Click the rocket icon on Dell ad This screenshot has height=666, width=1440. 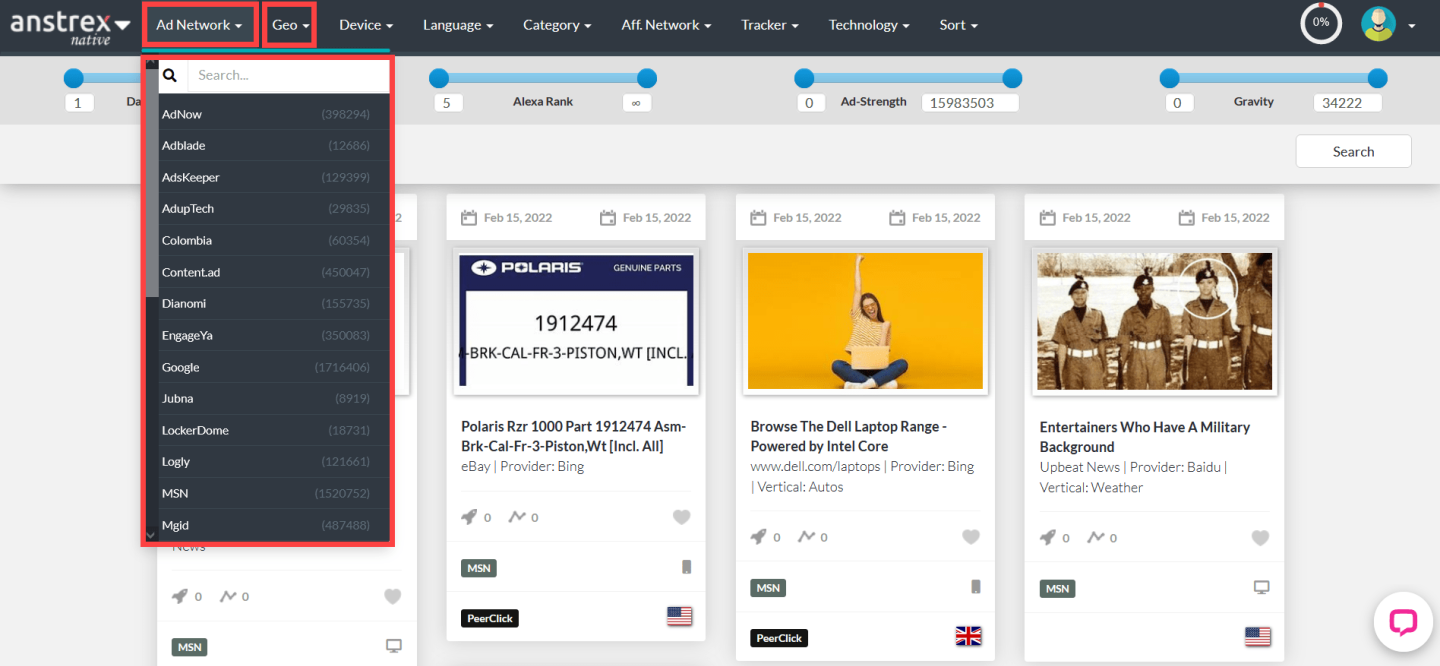point(760,537)
